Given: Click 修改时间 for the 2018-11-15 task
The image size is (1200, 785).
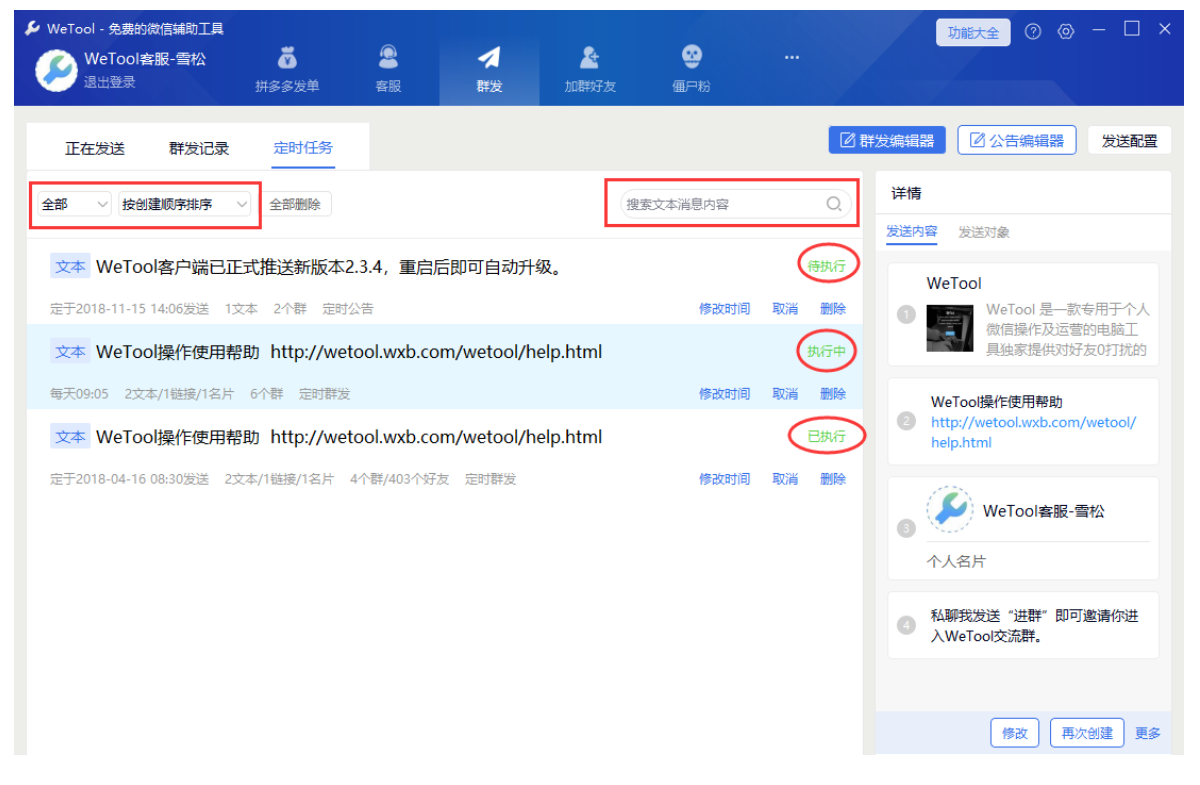Looking at the screenshot, I should tap(724, 309).
